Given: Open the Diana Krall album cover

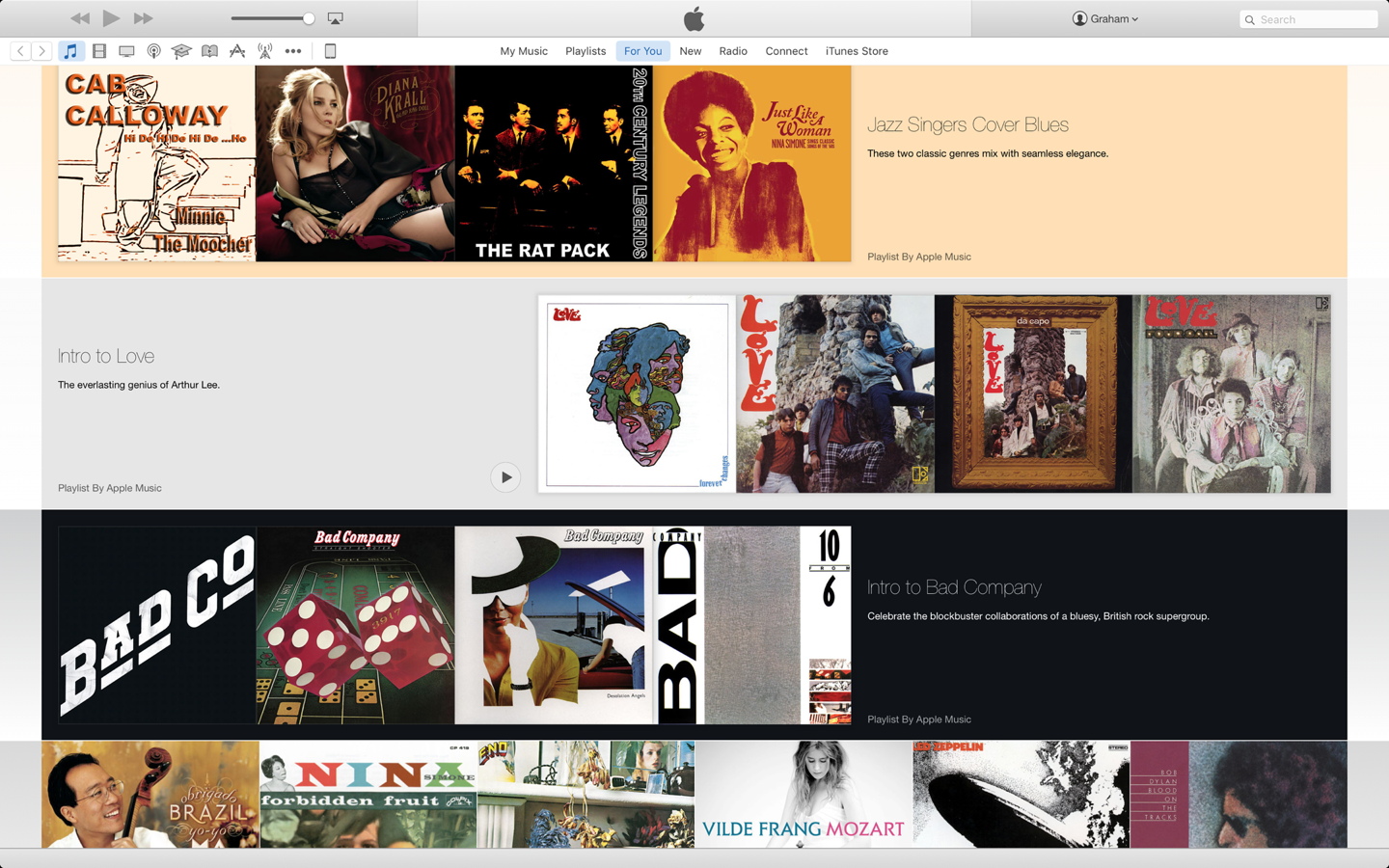Looking at the screenshot, I should 355,163.
